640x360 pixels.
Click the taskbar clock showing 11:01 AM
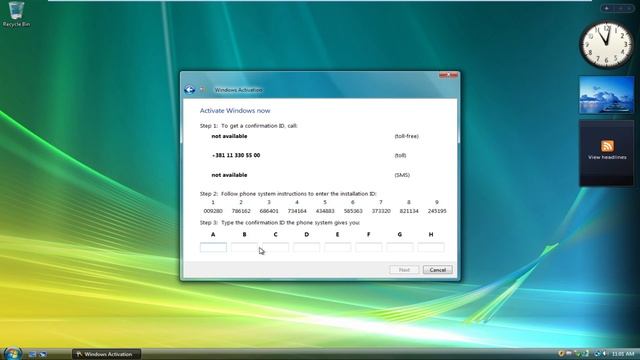point(623,354)
